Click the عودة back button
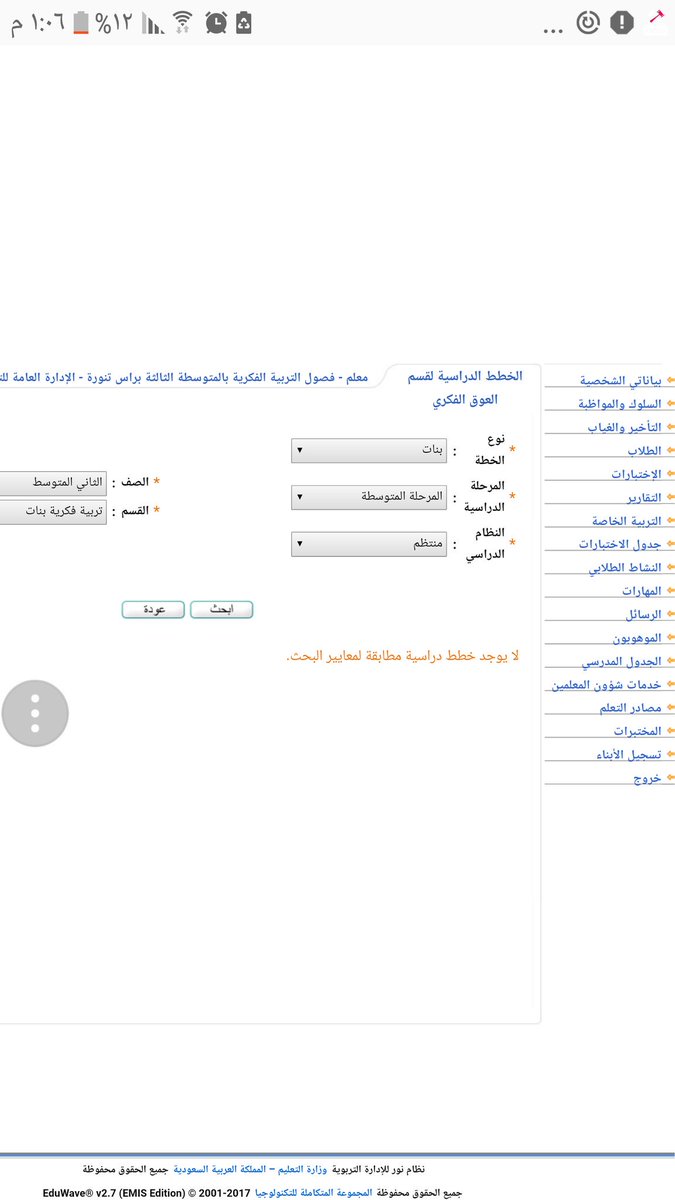This screenshot has width=675, height=1200. click(x=153, y=609)
